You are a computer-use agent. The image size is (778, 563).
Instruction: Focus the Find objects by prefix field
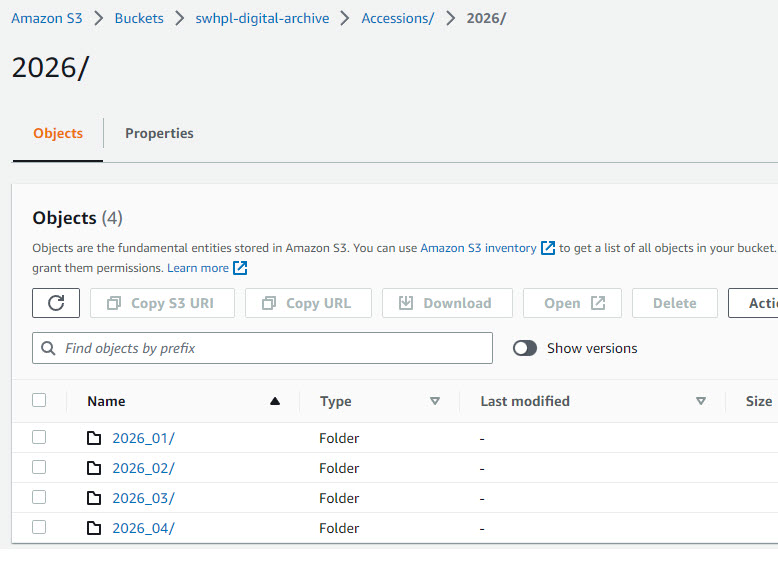[x=262, y=348]
